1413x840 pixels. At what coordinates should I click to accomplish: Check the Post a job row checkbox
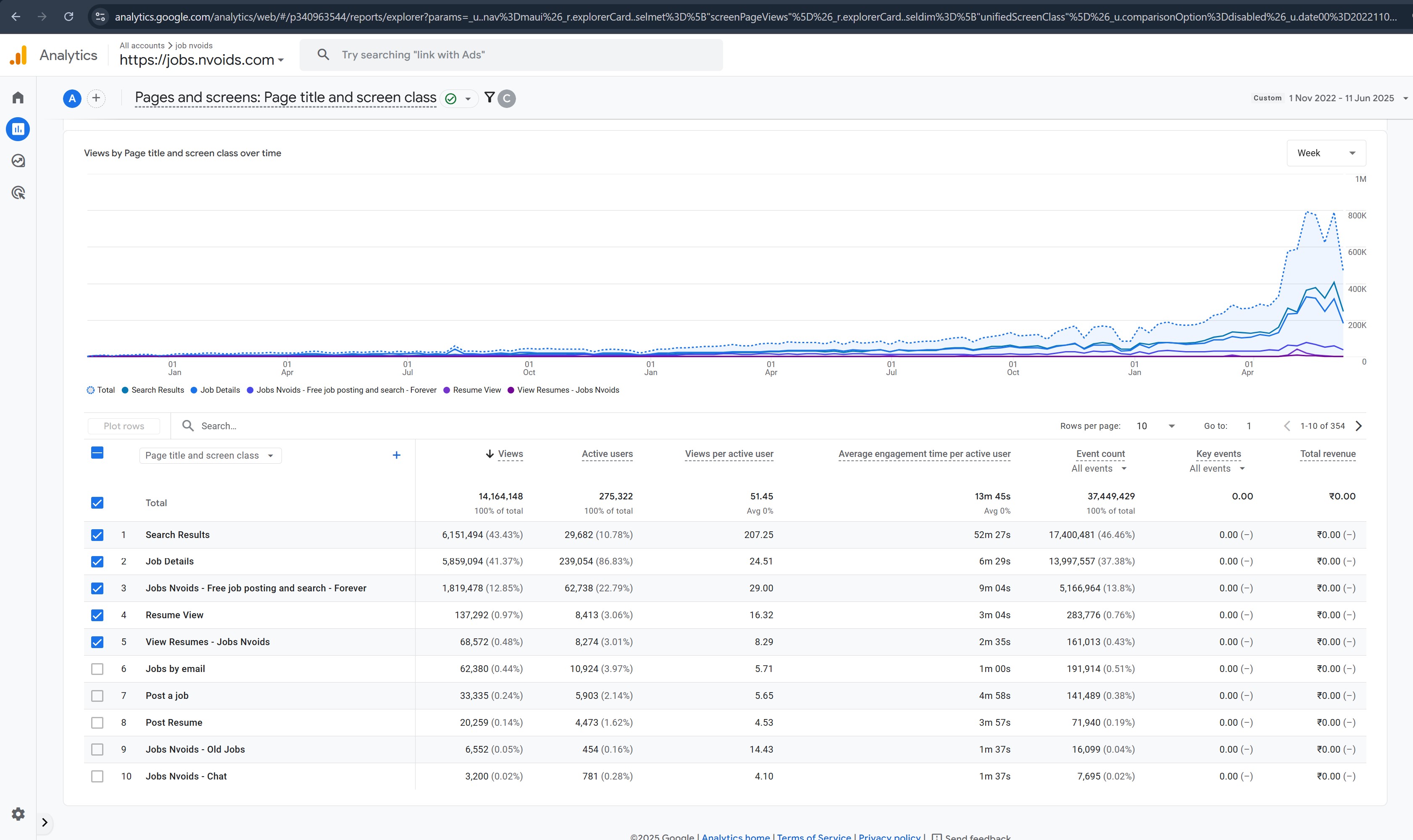(x=97, y=696)
